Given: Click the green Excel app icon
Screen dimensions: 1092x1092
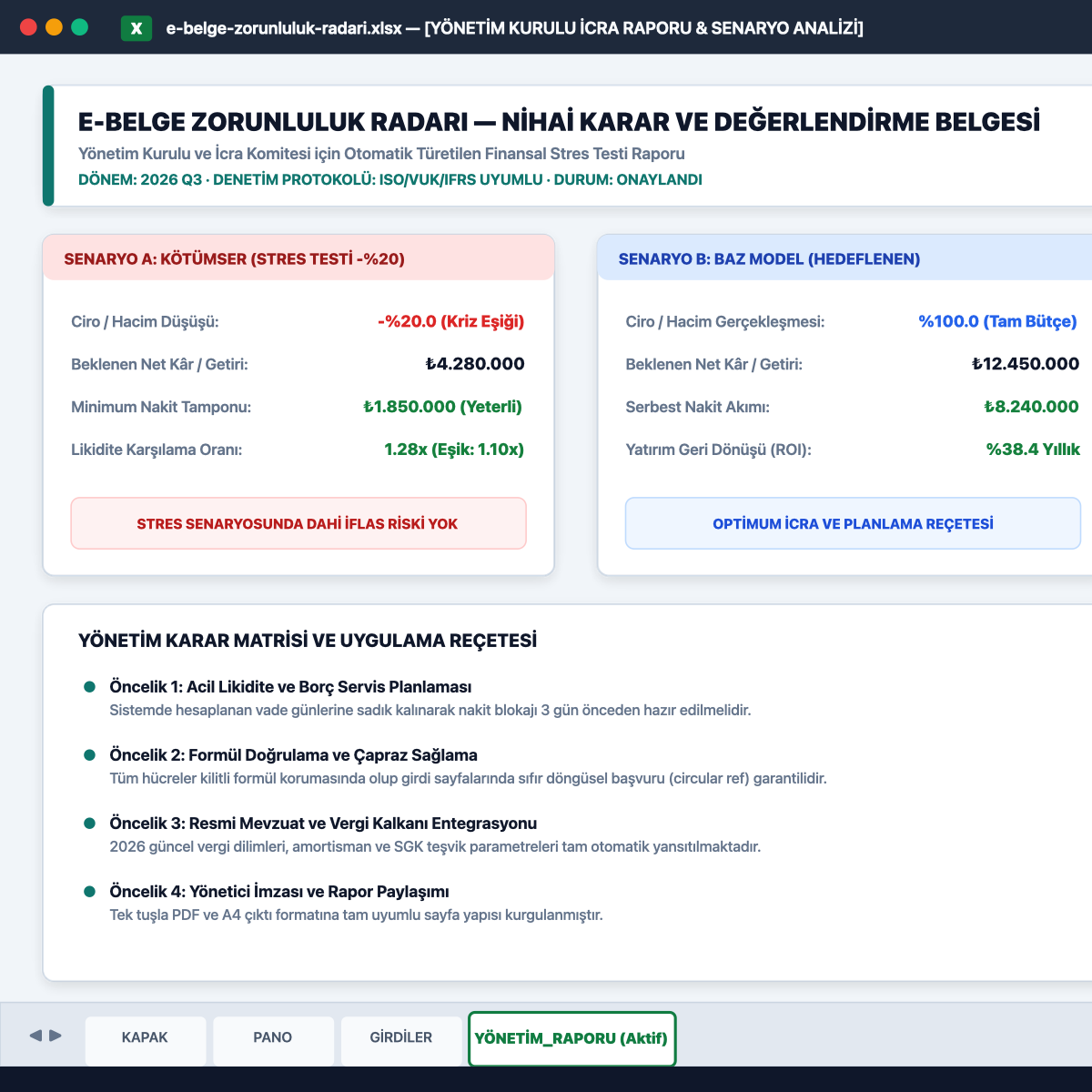Looking at the screenshot, I should (x=136, y=27).
